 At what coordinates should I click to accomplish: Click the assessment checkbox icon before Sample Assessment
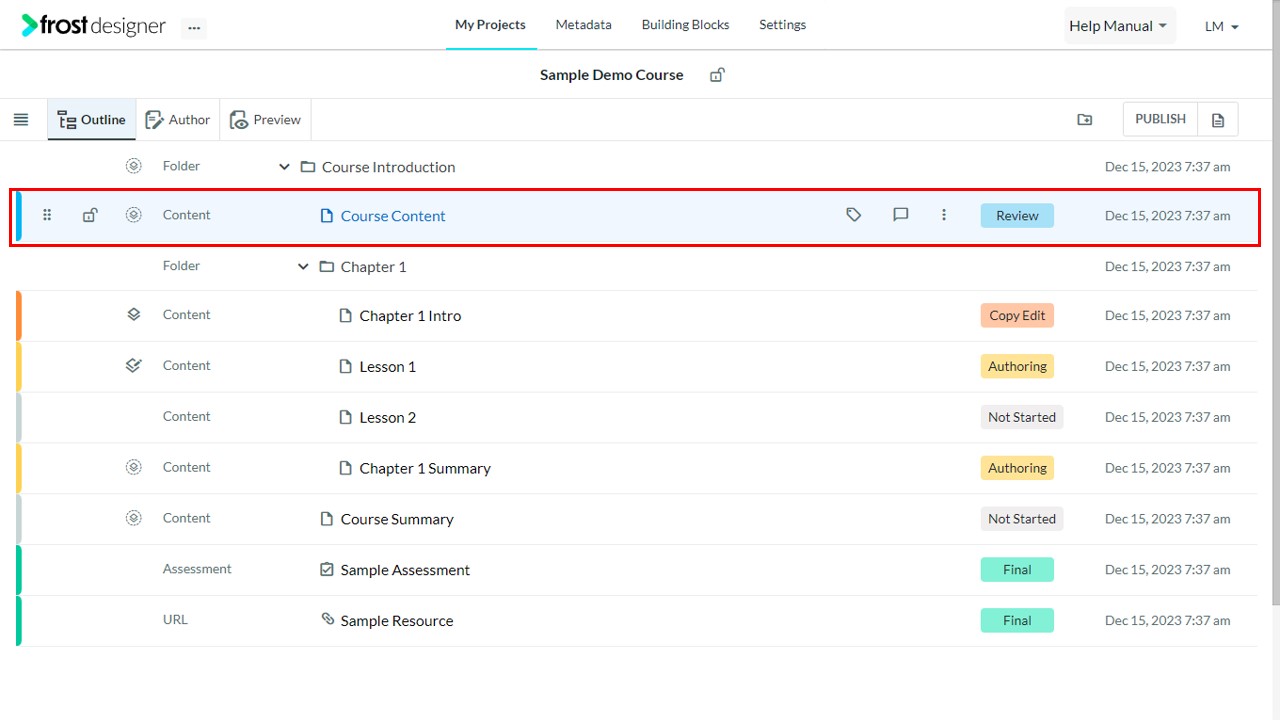[x=326, y=570]
